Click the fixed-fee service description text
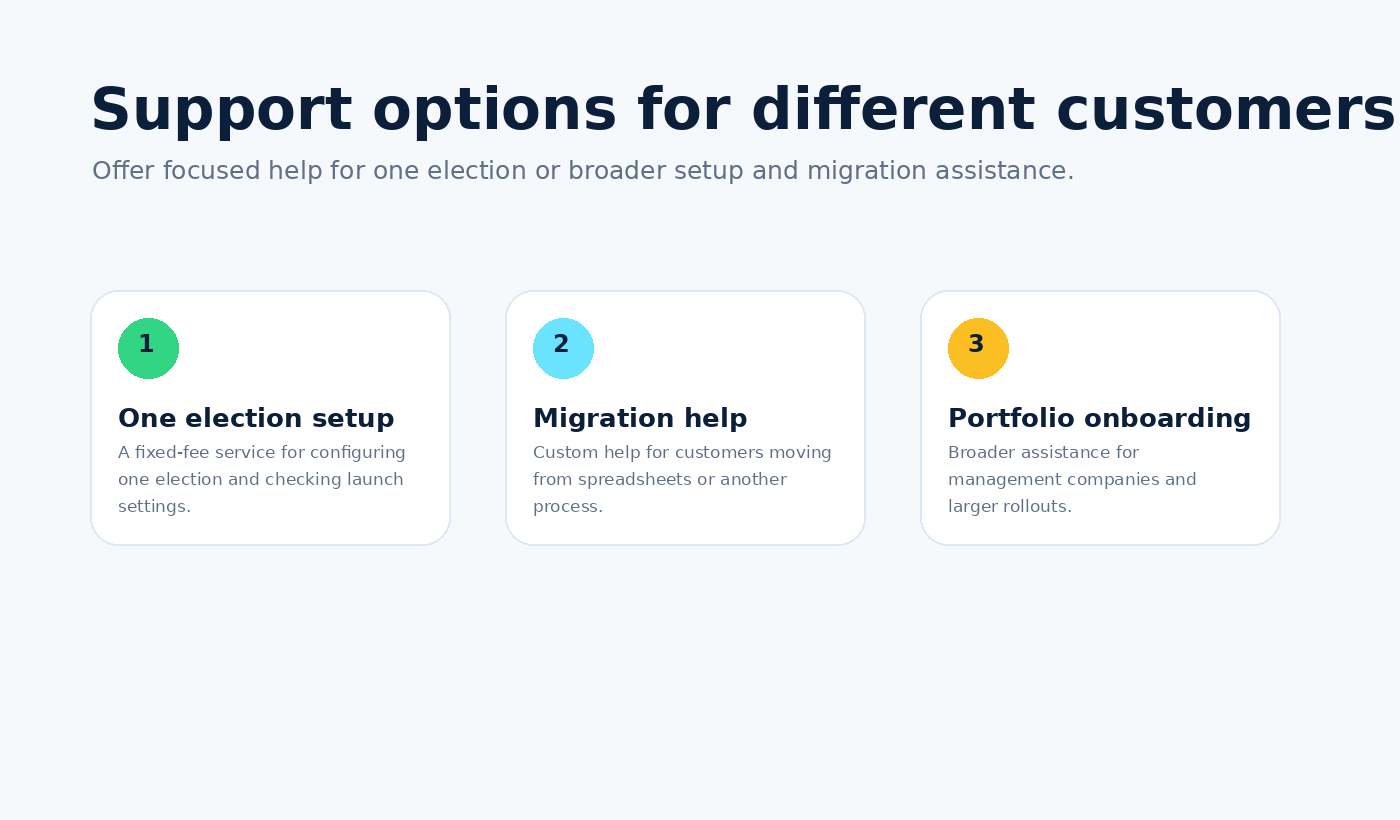The width and height of the screenshot is (1400, 820). point(262,480)
